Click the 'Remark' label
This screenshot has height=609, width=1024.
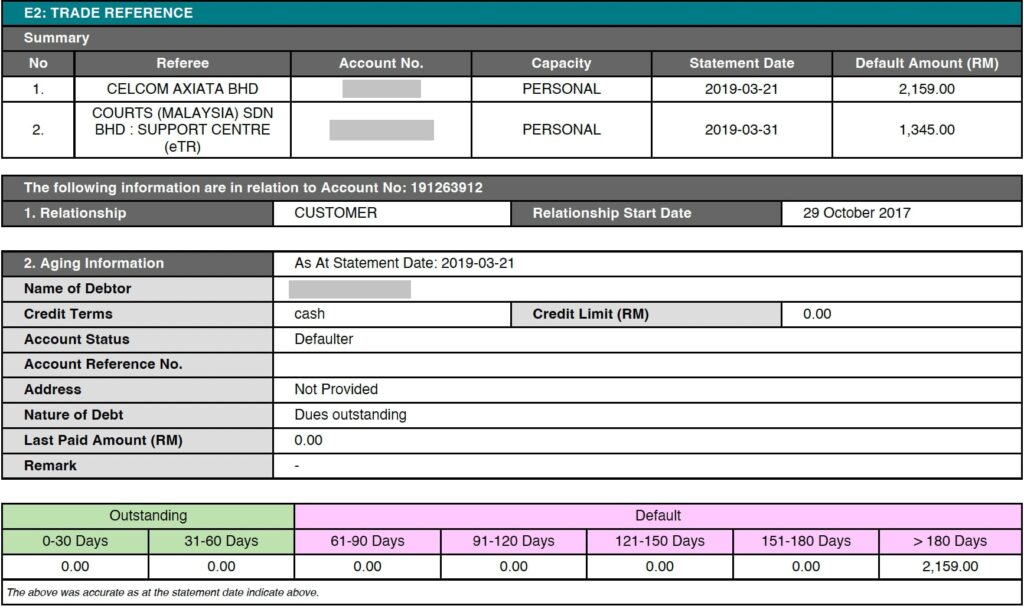click(50, 466)
